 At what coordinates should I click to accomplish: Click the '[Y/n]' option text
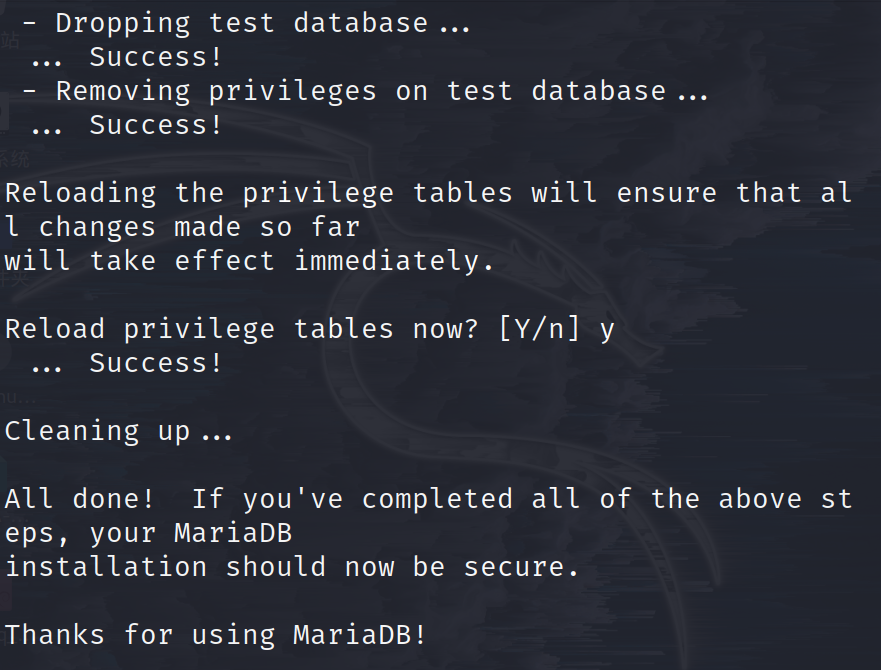click(x=539, y=329)
